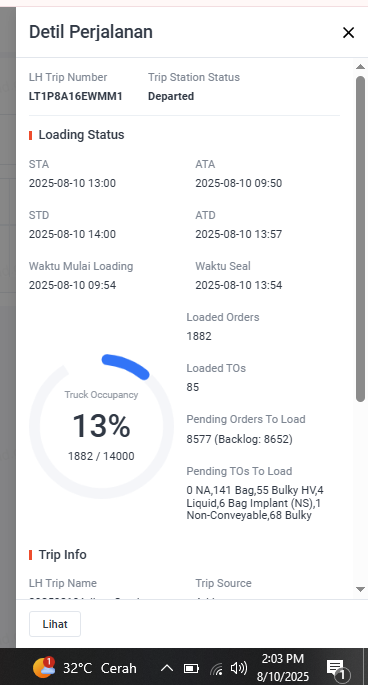
Task: Click the blue Truck Occupancy progress arc
Action: [126, 366]
